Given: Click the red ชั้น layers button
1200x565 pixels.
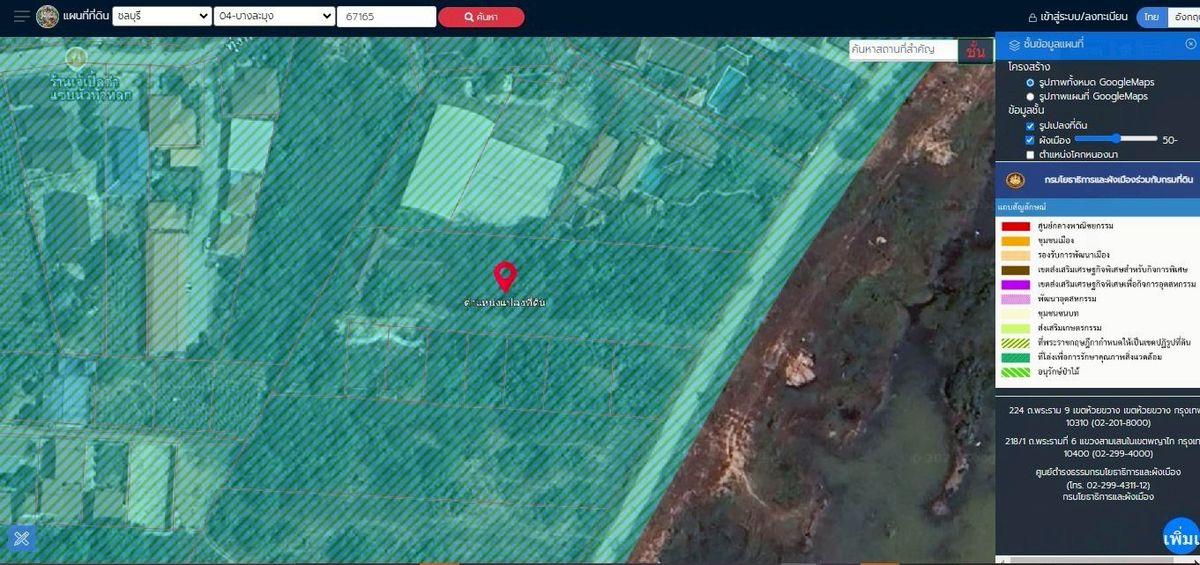Looking at the screenshot, I should 975,51.
